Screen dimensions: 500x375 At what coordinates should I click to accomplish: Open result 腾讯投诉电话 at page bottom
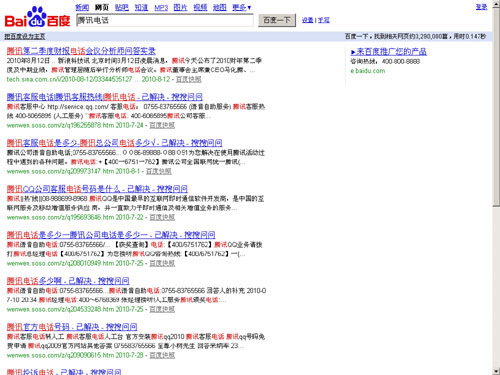coord(64,371)
